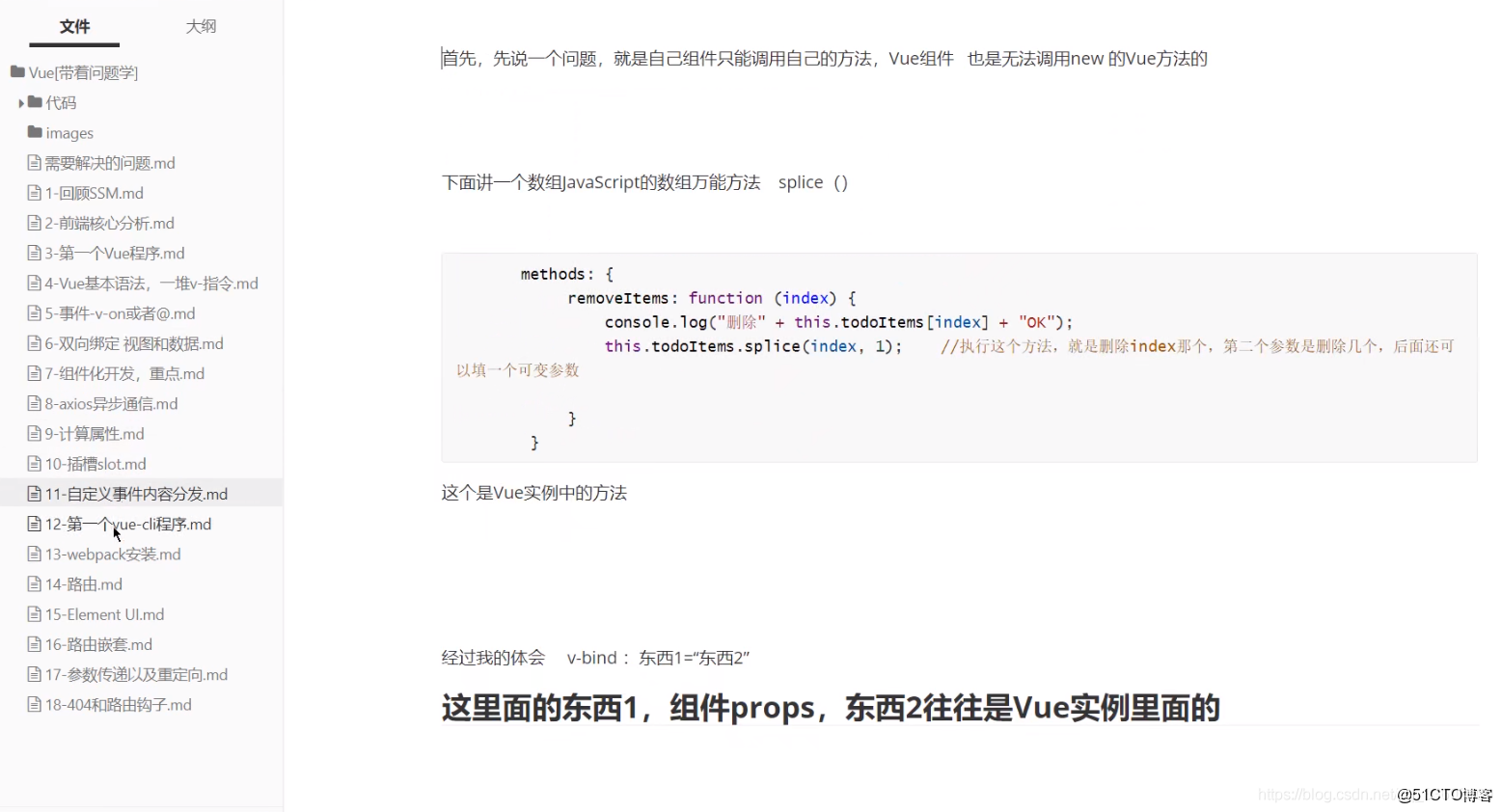
Task: Click file icon beside 5-事件-v-on或者@.md
Action: point(35,313)
